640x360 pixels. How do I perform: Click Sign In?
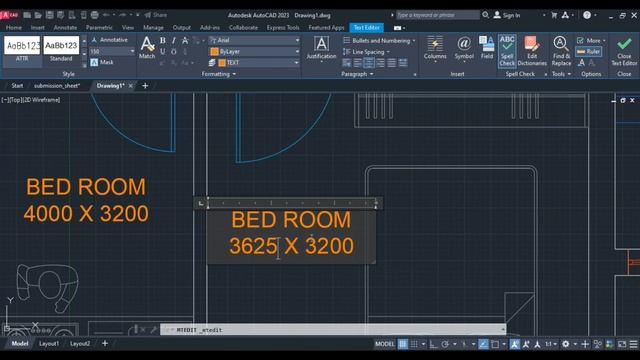507,15
